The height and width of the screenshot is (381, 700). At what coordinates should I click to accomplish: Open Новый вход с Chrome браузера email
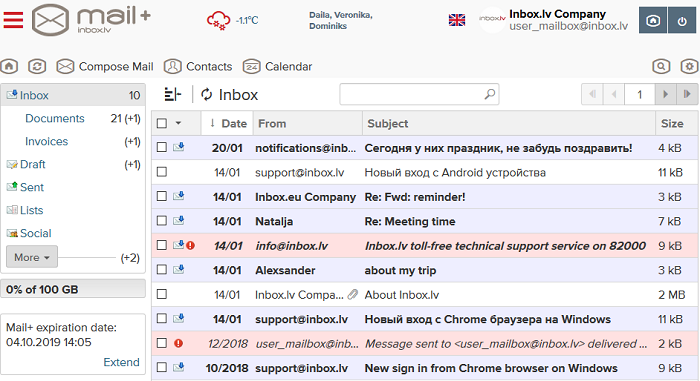pos(488,319)
